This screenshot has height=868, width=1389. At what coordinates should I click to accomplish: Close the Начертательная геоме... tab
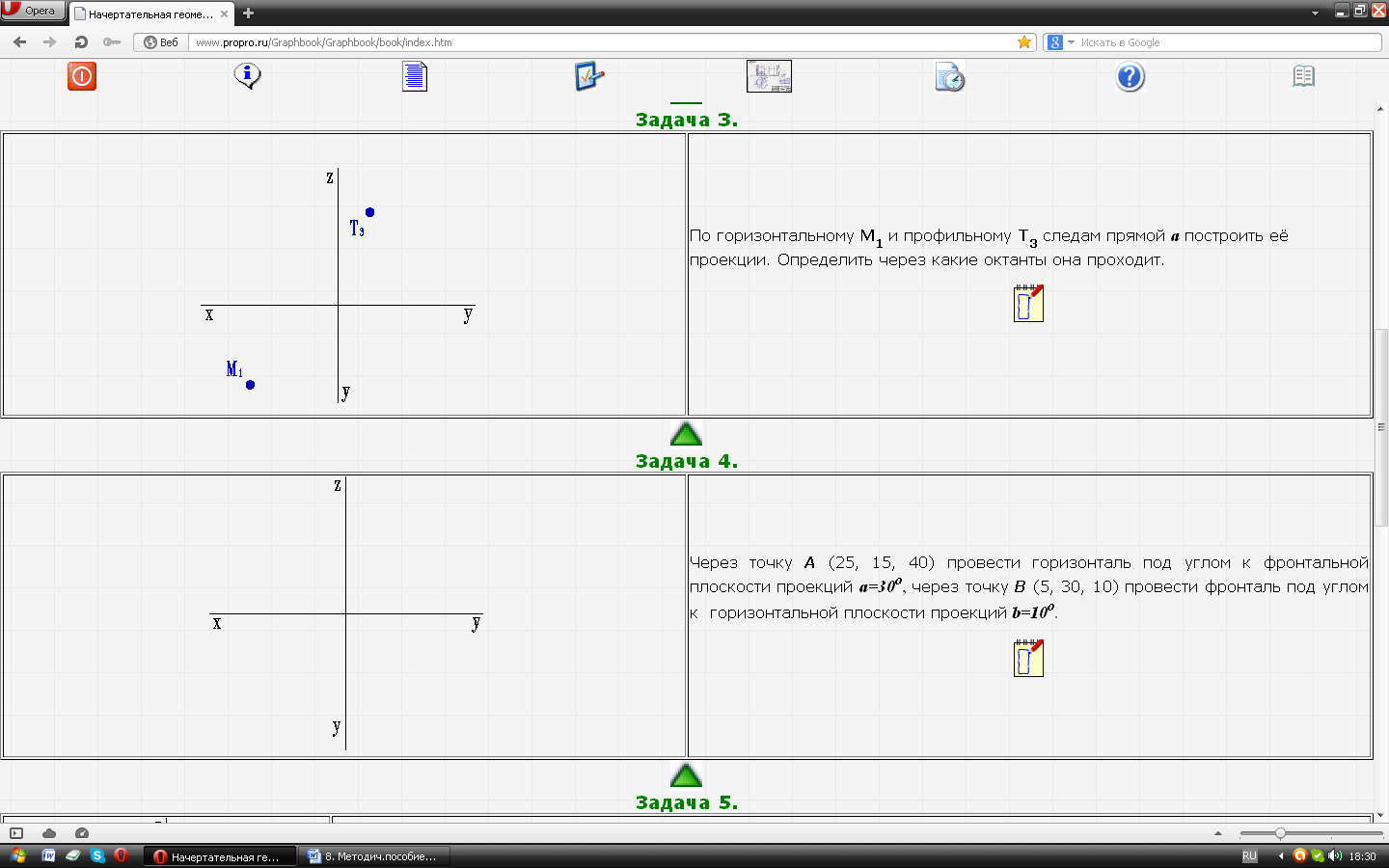click(x=224, y=14)
